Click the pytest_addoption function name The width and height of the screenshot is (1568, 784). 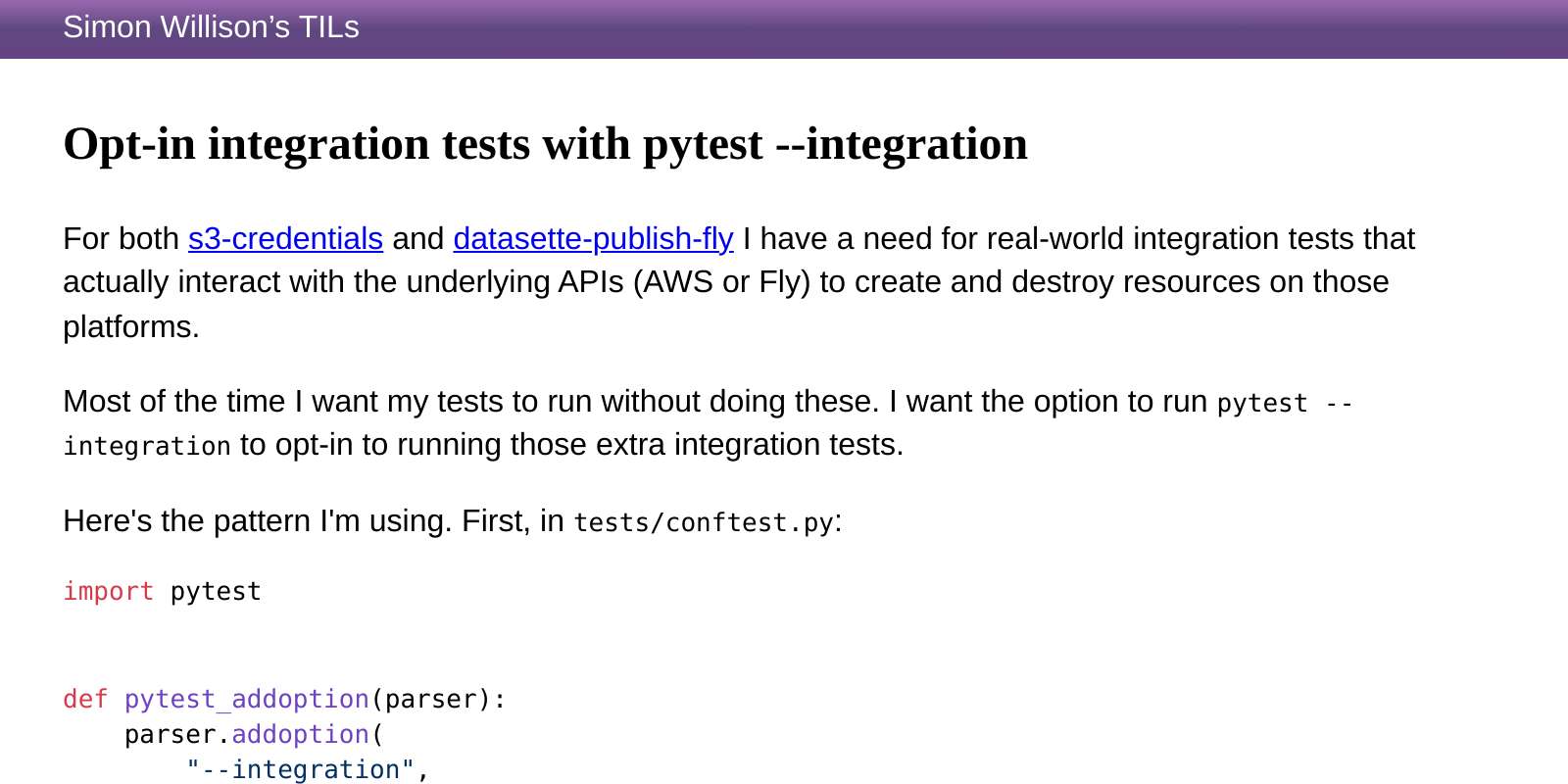[246, 700]
